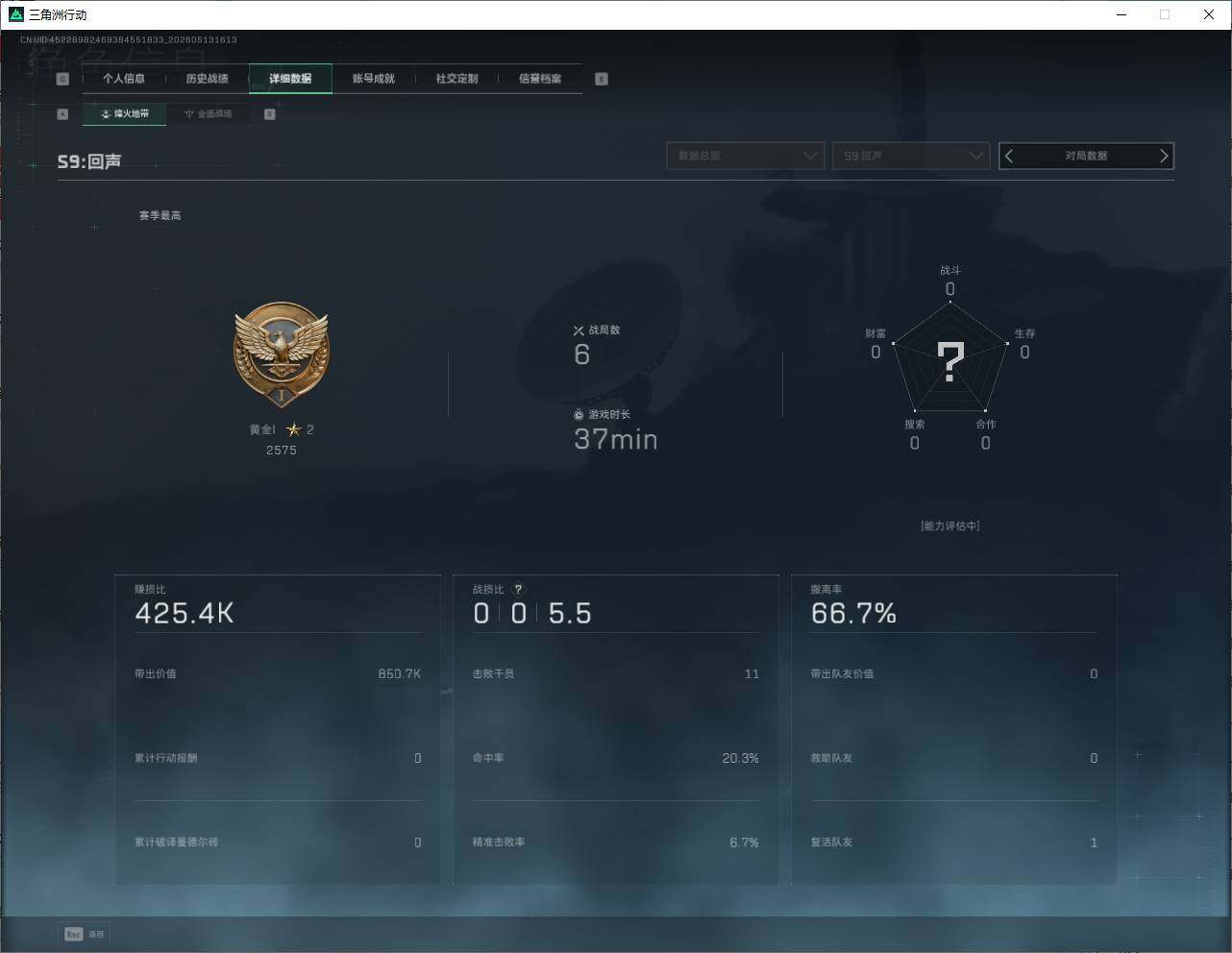This screenshot has height=953, width=1232.
Task: Open the S9:回声 season dropdown
Action: 911,156
